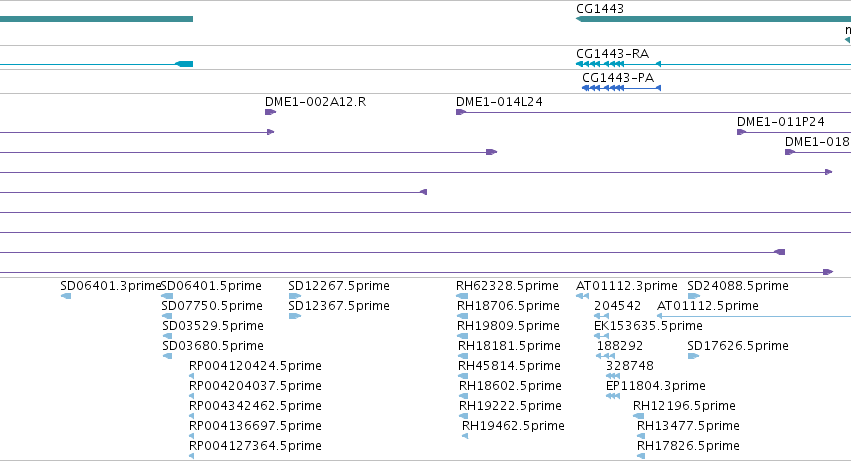Click the 188292 feature label
This screenshot has width=851, height=461.
click(620, 346)
